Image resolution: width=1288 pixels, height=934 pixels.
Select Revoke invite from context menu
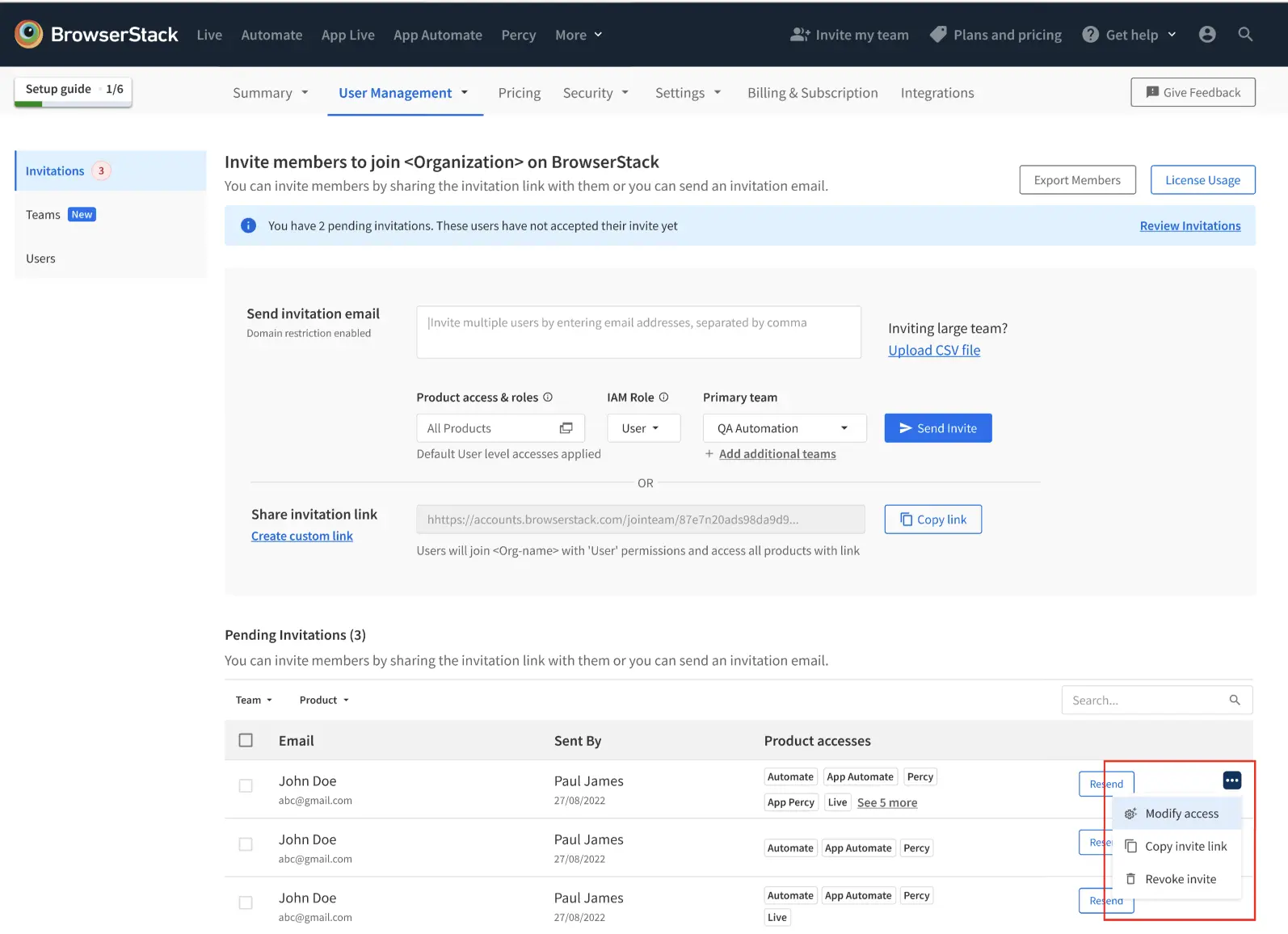pyautogui.click(x=1180, y=879)
